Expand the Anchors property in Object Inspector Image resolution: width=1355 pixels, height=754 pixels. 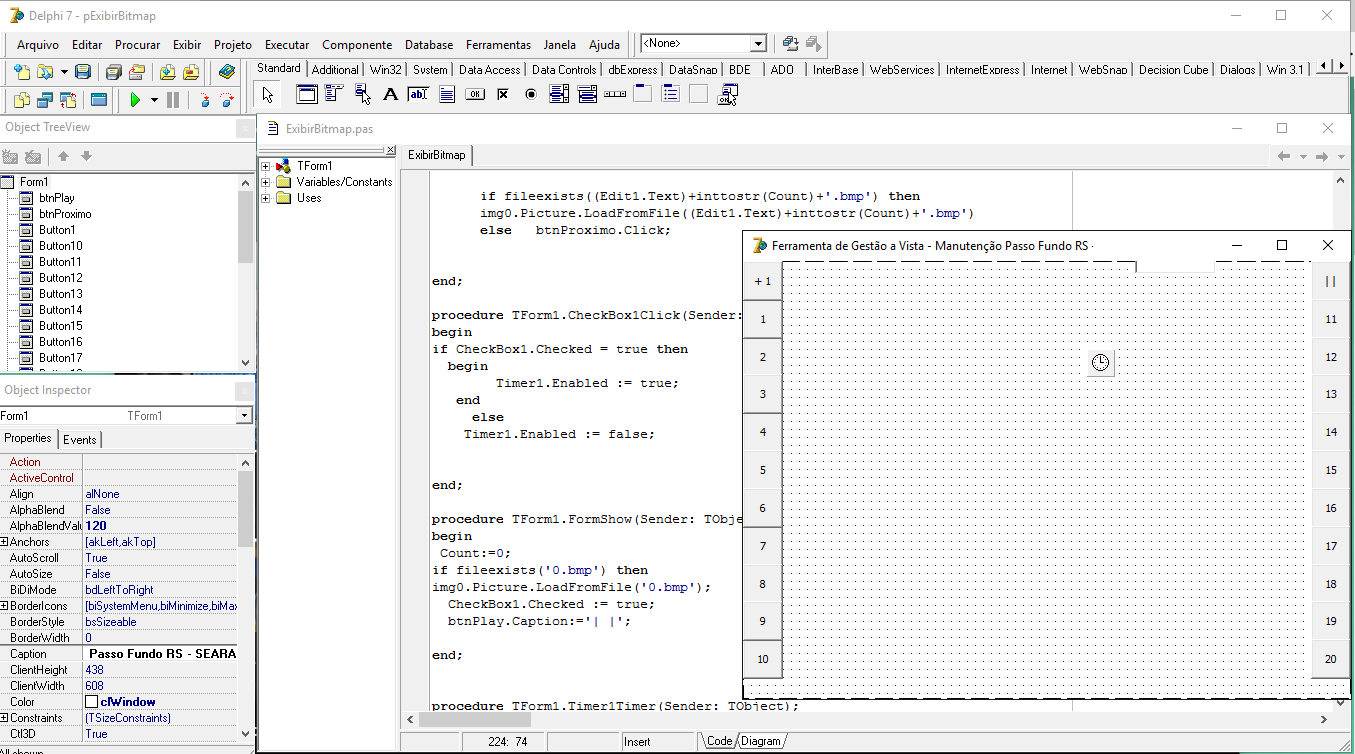pyautogui.click(x=5, y=542)
